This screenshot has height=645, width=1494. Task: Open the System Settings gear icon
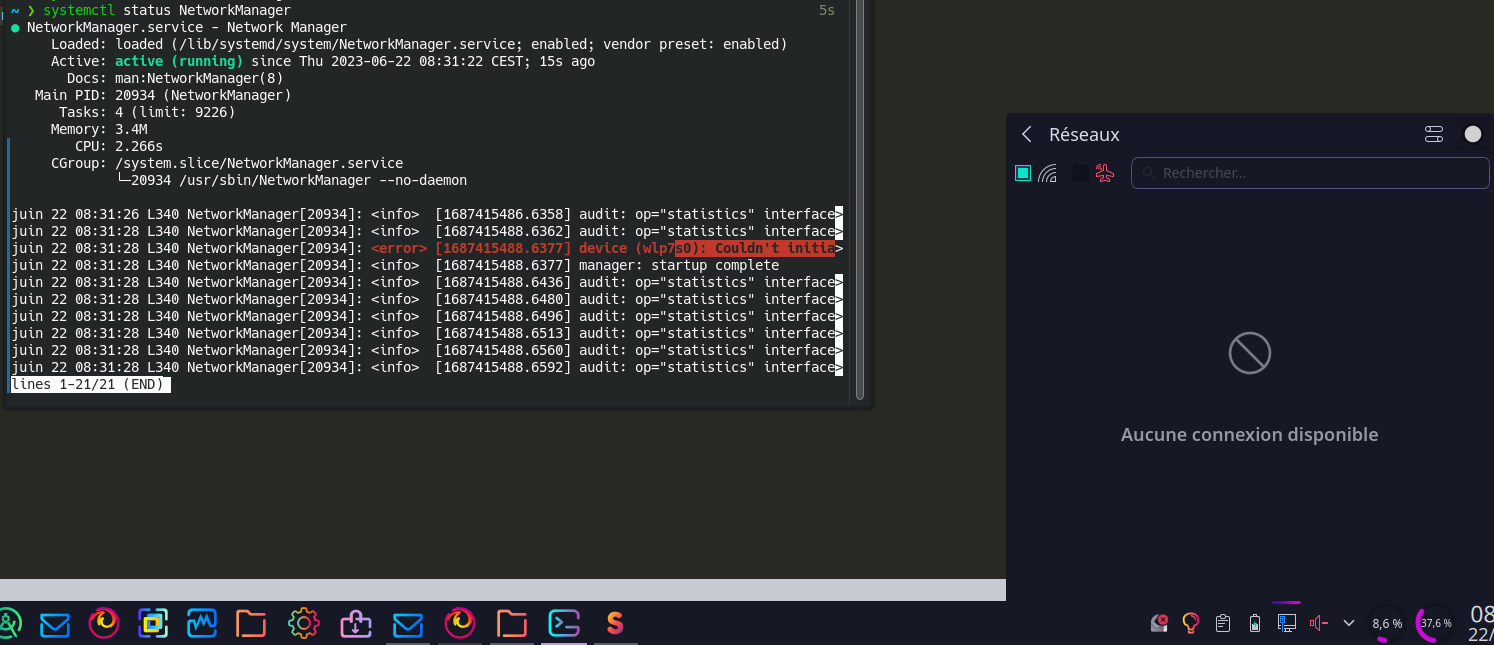[x=303, y=624]
